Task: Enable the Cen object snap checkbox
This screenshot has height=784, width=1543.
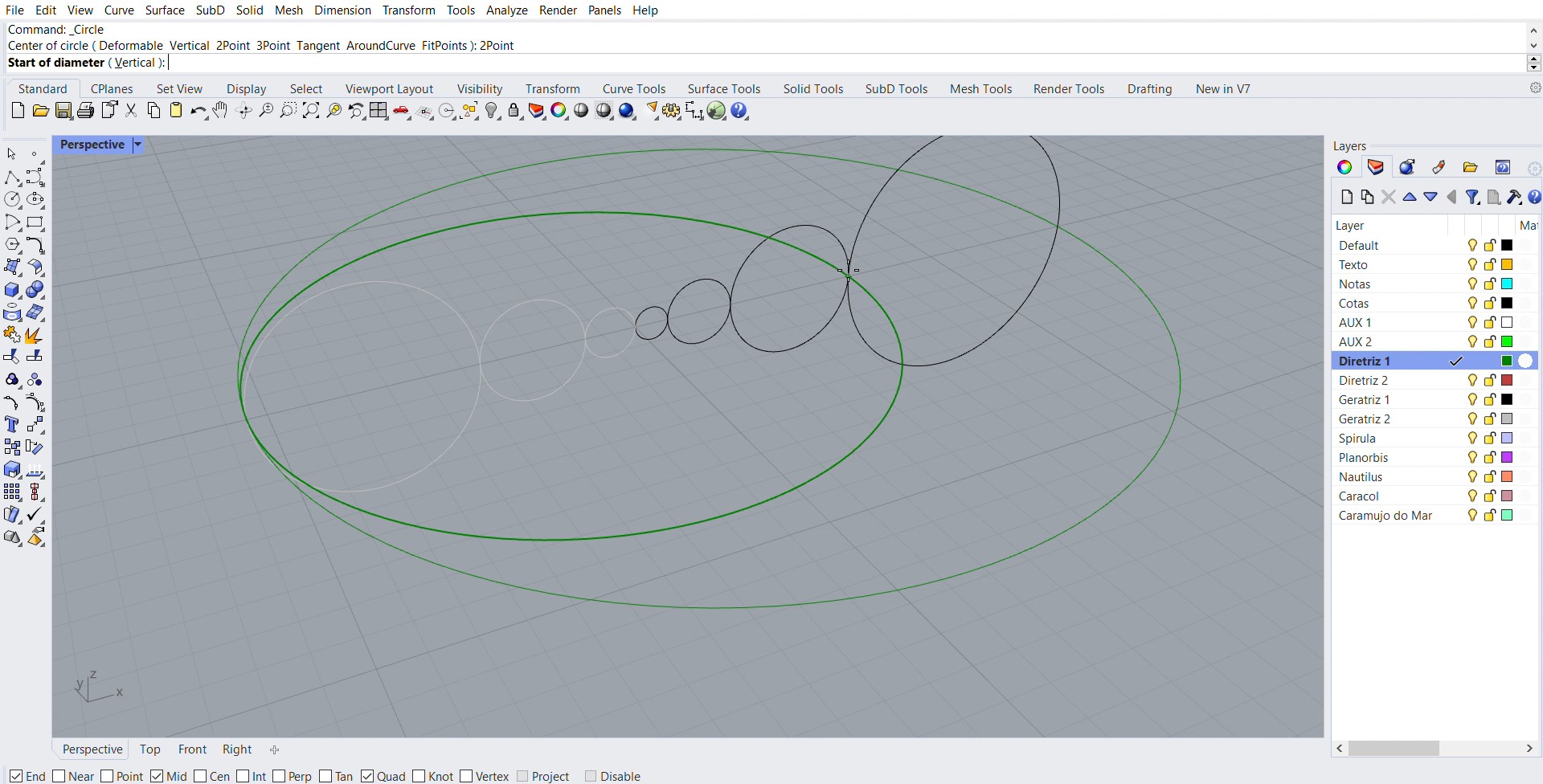Action: pos(200,776)
